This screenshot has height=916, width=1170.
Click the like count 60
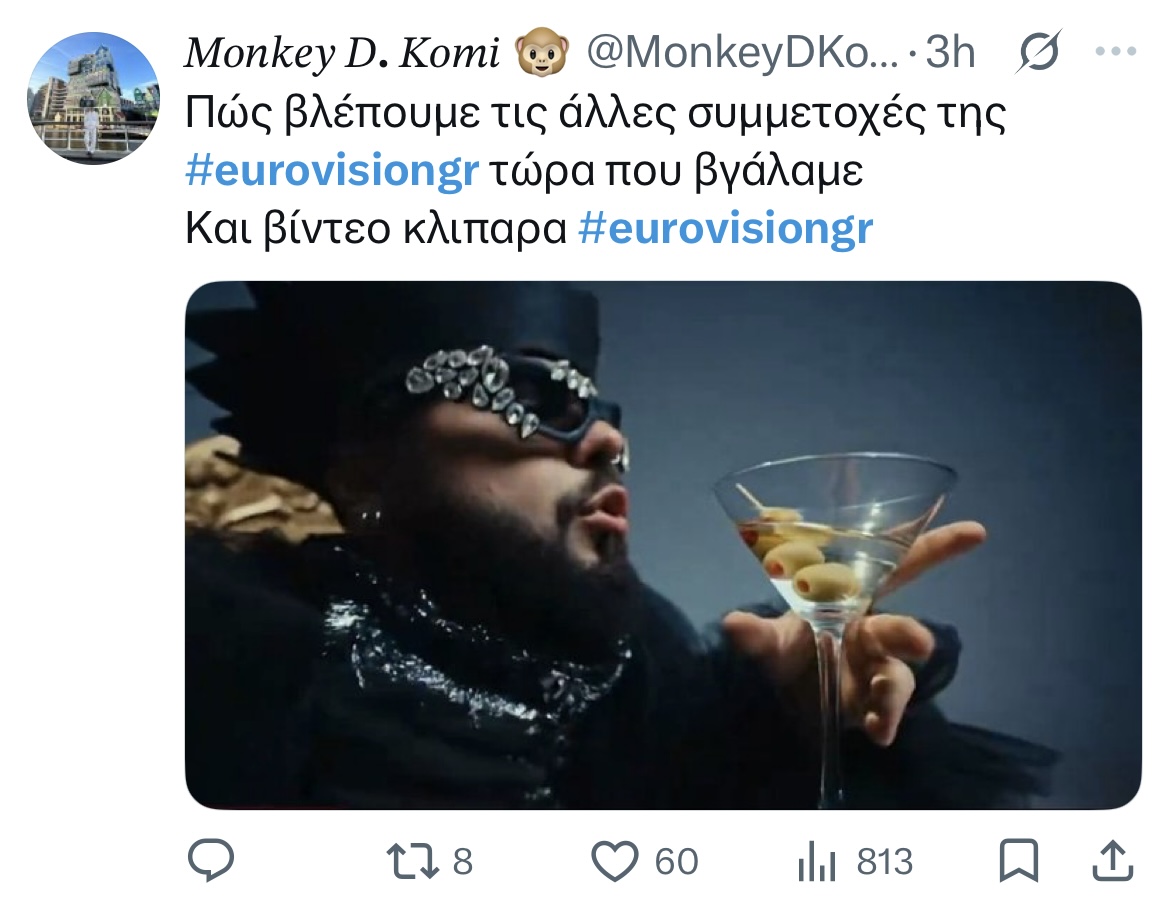[677, 861]
